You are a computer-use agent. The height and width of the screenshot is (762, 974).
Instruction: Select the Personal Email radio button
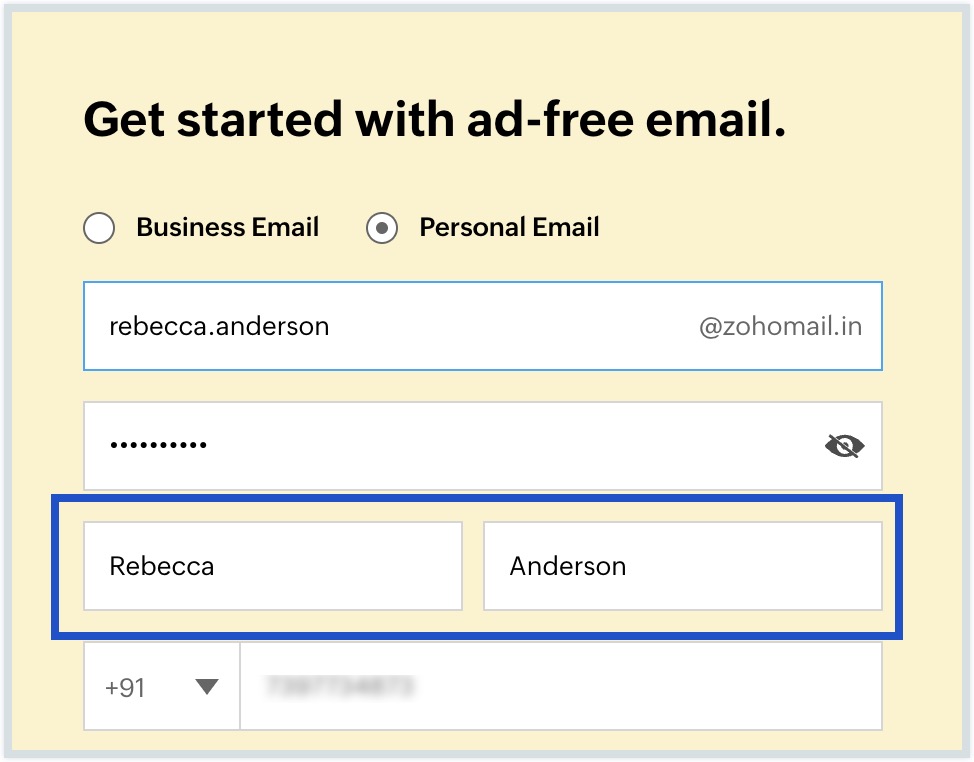click(x=381, y=228)
